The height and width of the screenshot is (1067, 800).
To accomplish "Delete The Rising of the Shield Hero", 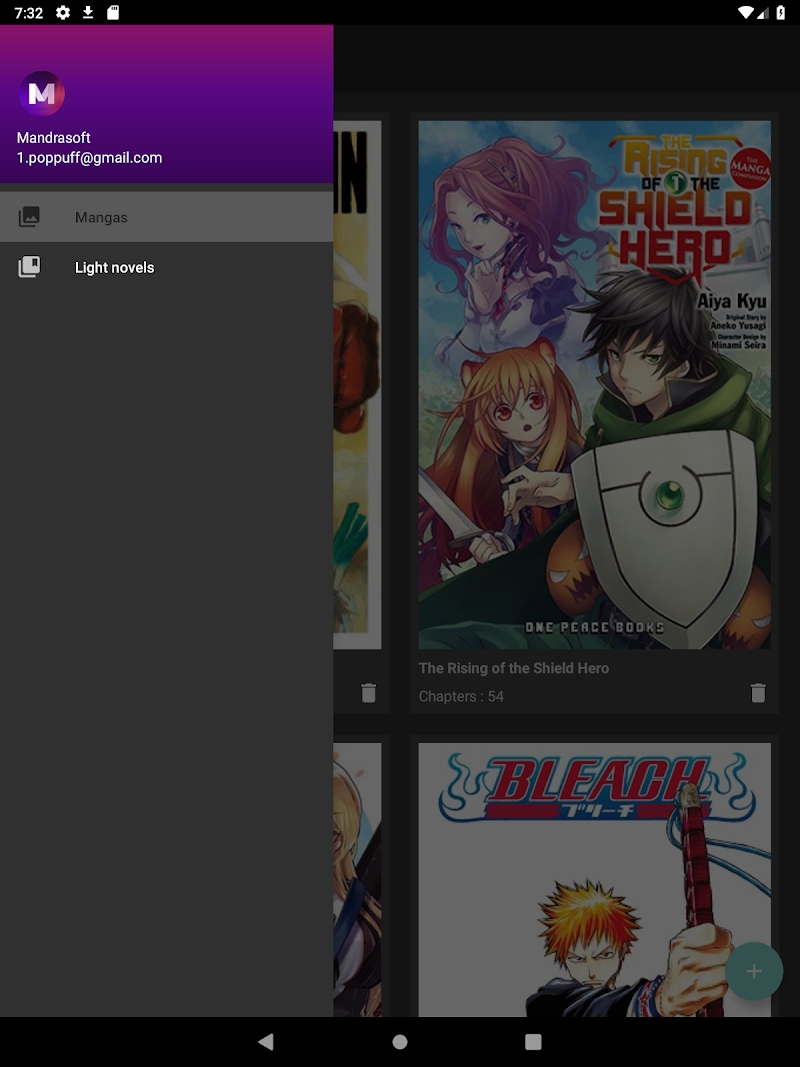I will coord(758,693).
